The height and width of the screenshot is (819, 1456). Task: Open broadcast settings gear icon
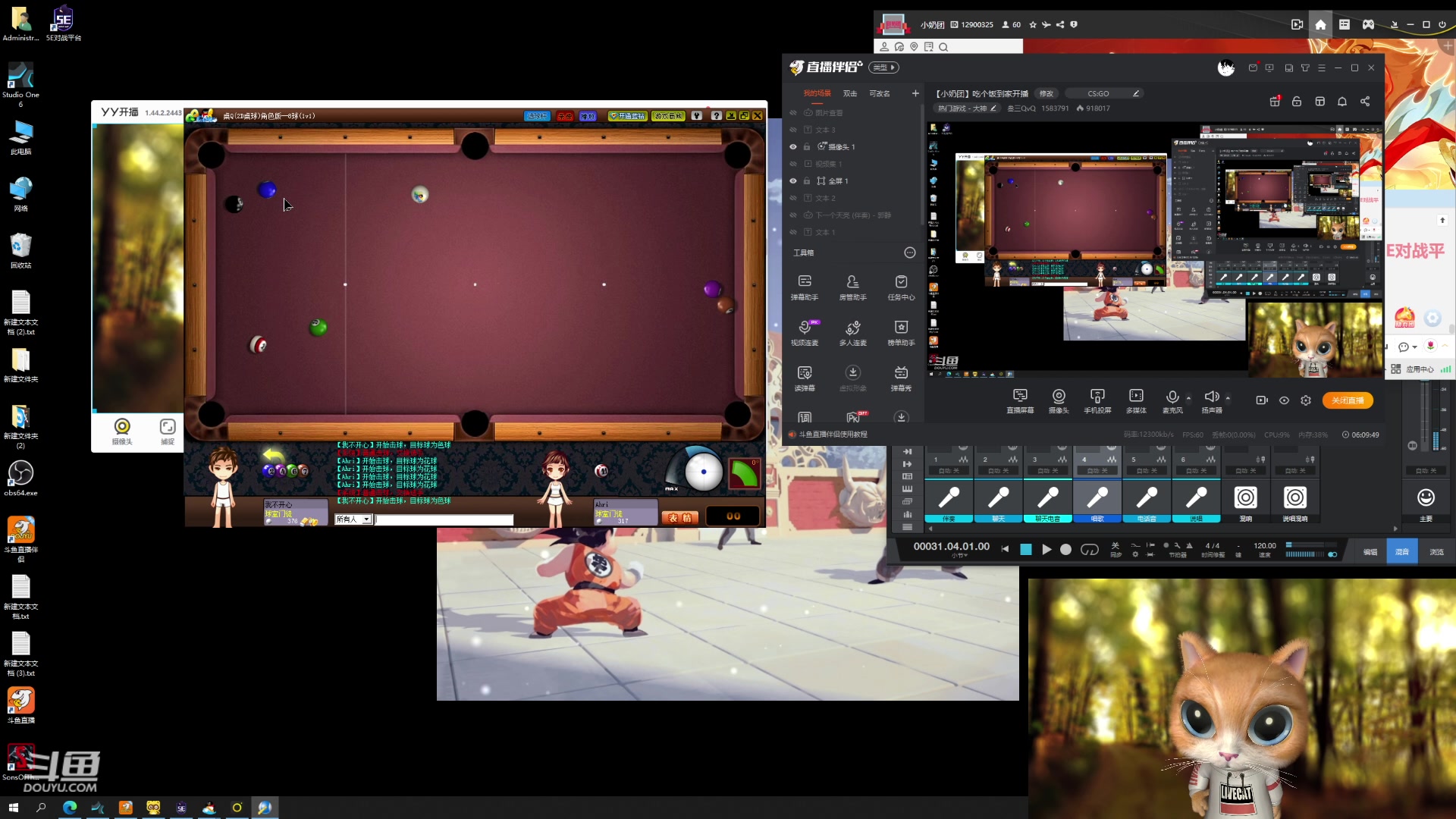click(x=1306, y=400)
